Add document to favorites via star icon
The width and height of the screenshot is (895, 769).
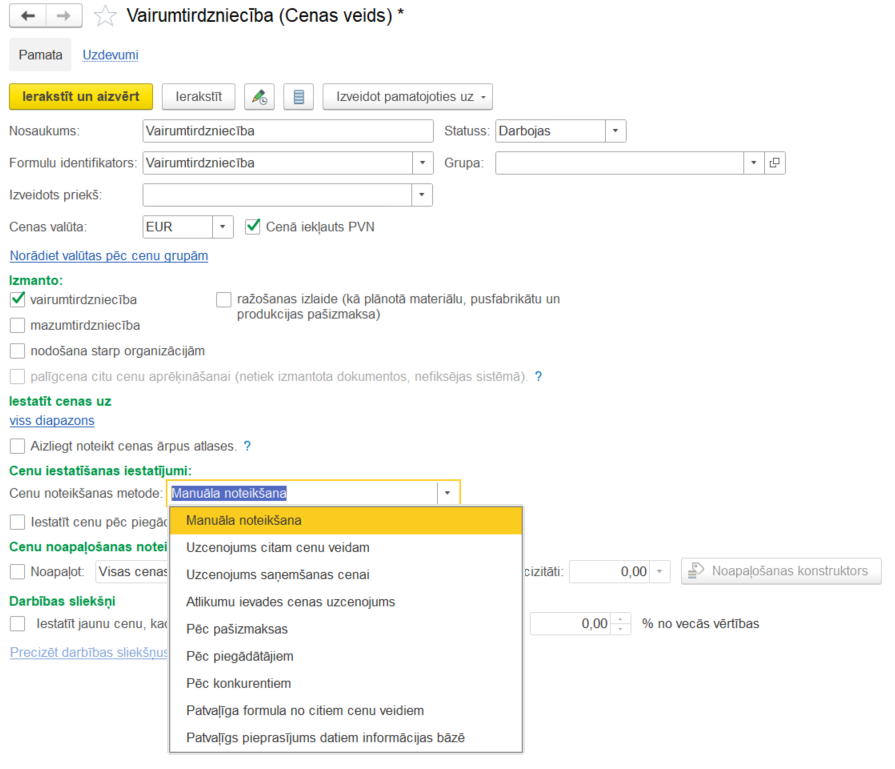(x=104, y=15)
